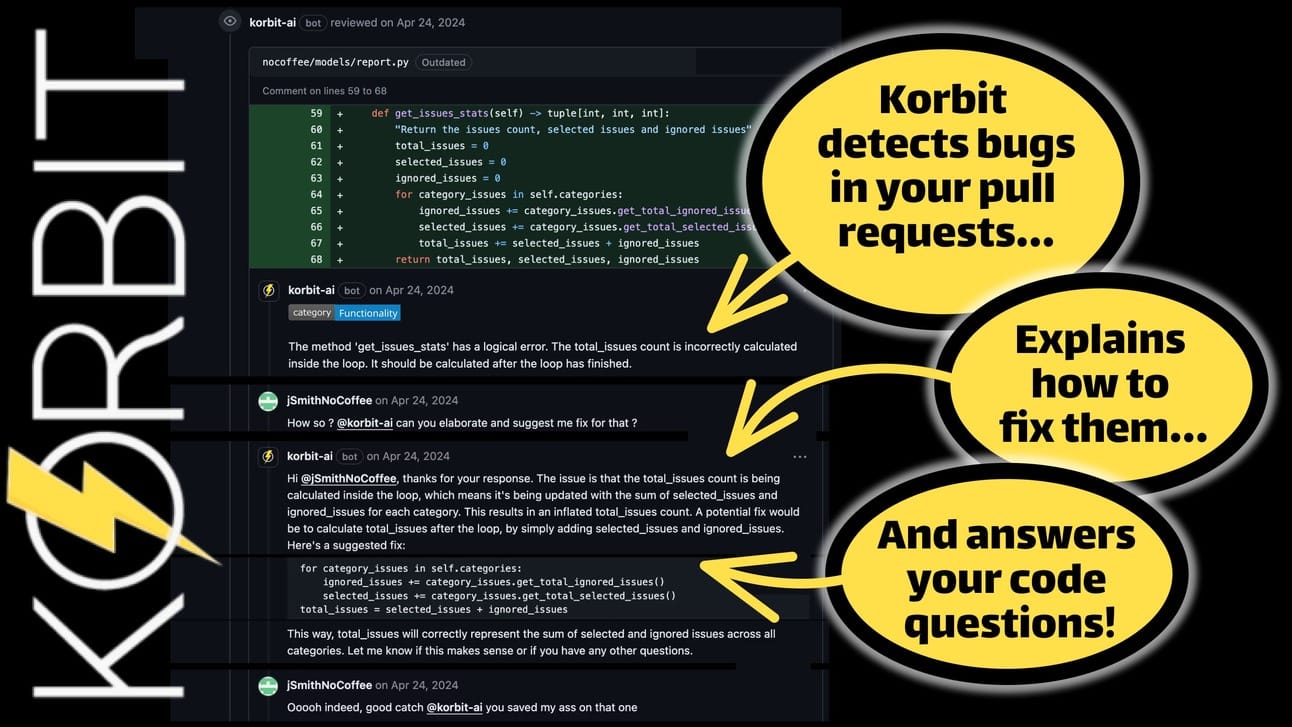The image size is (1292, 727).
Task: Click the eye review icon beside korbit-ai reviewed
Action: click(230, 21)
